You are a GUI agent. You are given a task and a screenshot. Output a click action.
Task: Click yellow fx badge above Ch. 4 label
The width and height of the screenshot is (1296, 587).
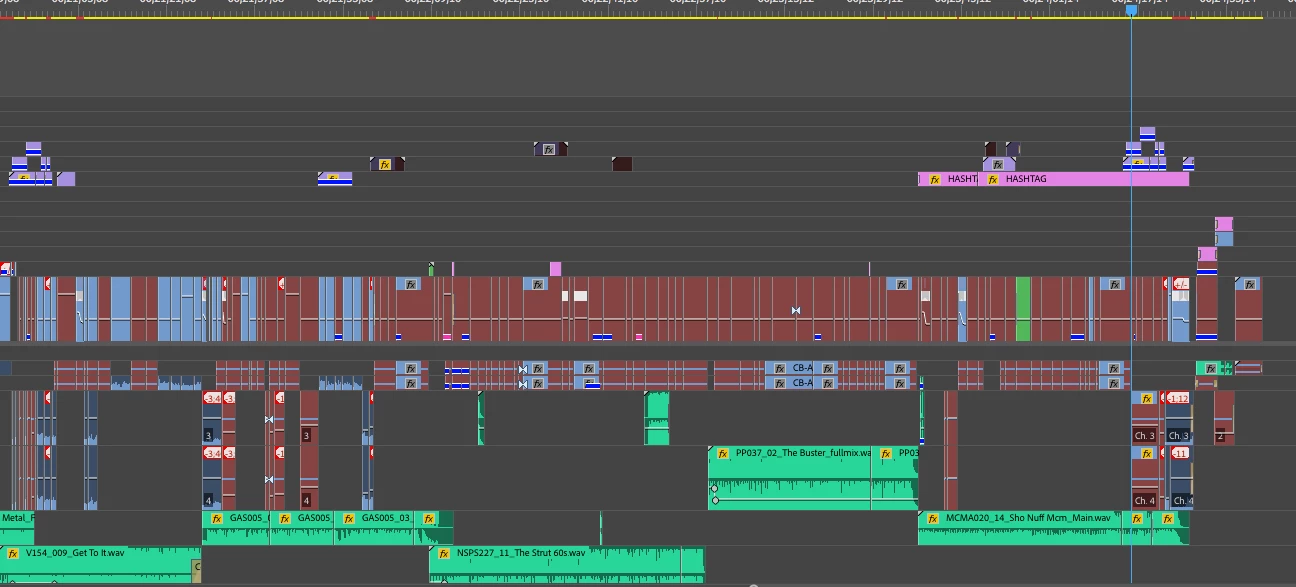pos(1147,453)
